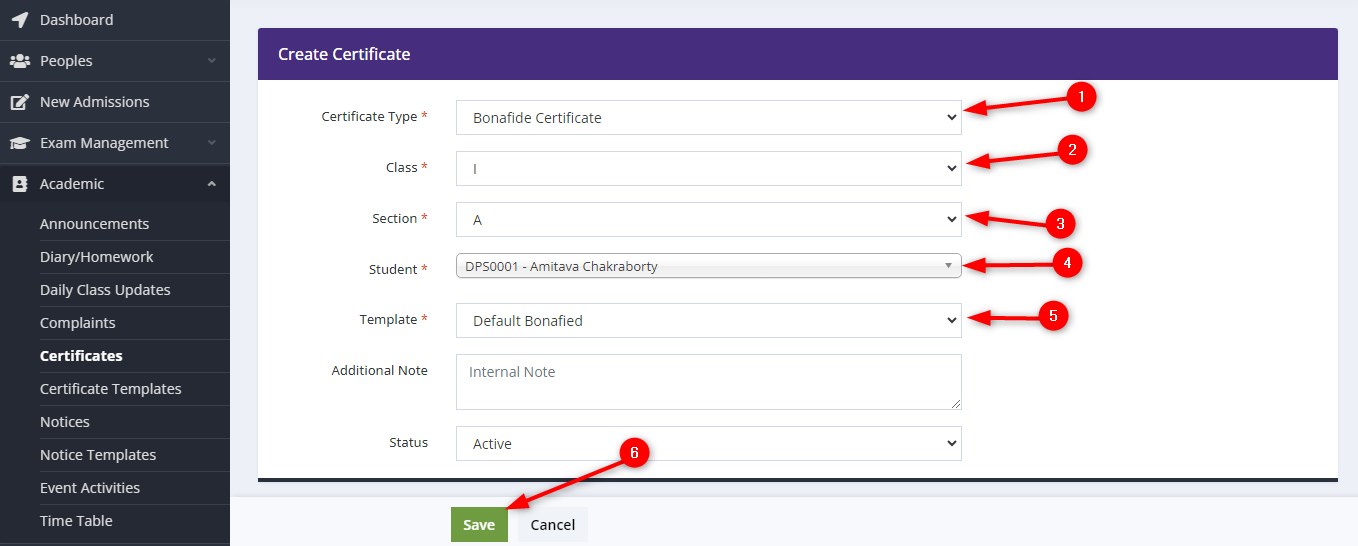The height and width of the screenshot is (546, 1358).
Task: Click the Status field label
Action: (409, 443)
